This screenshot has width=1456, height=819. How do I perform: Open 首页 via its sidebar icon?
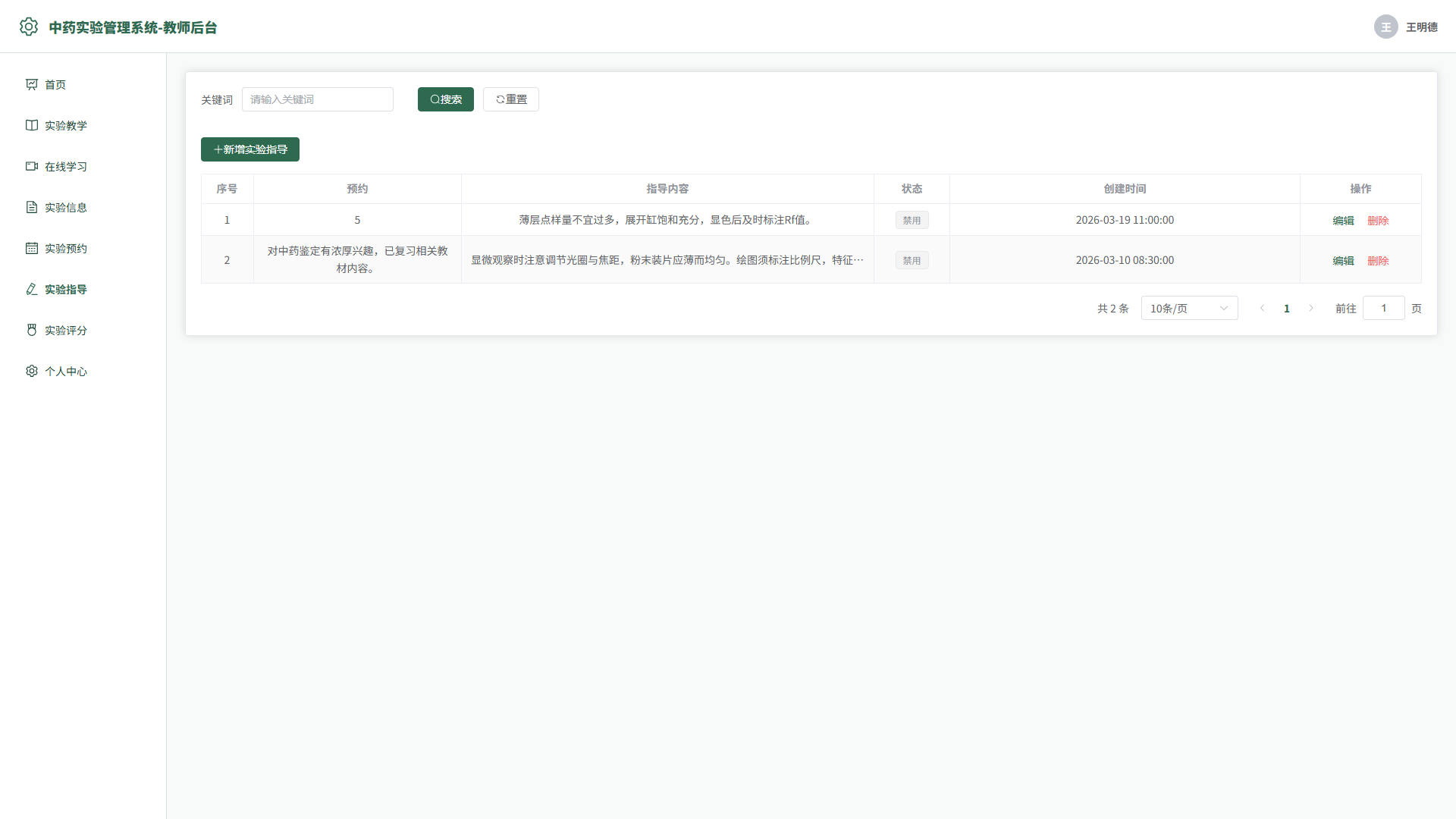(32, 84)
